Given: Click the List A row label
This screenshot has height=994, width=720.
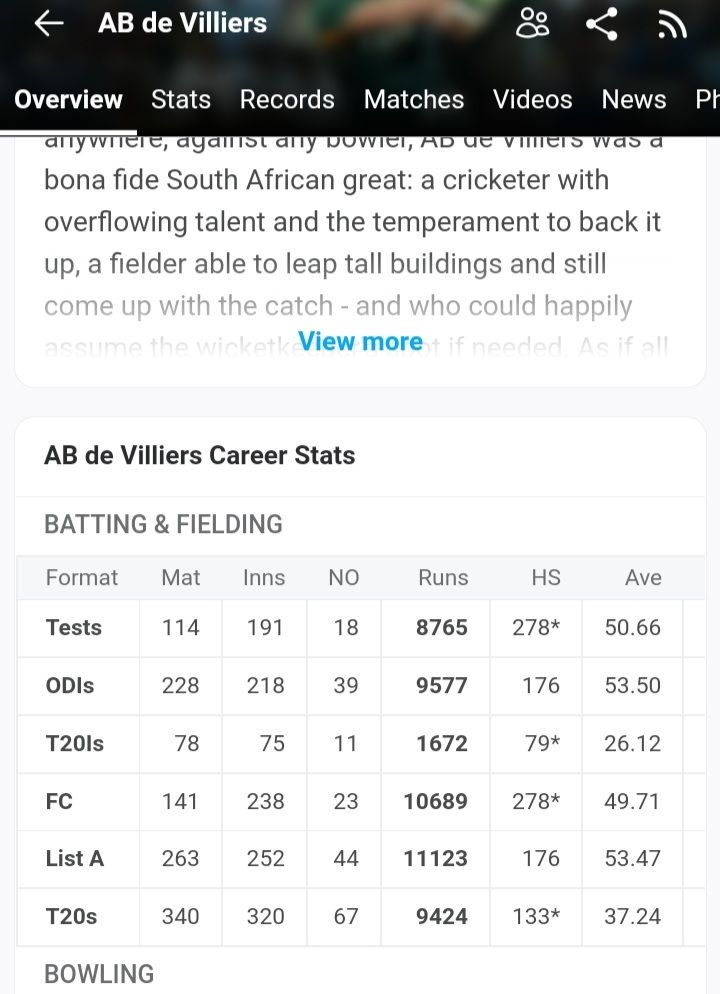Looking at the screenshot, I should pyautogui.click(x=75, y=859).
